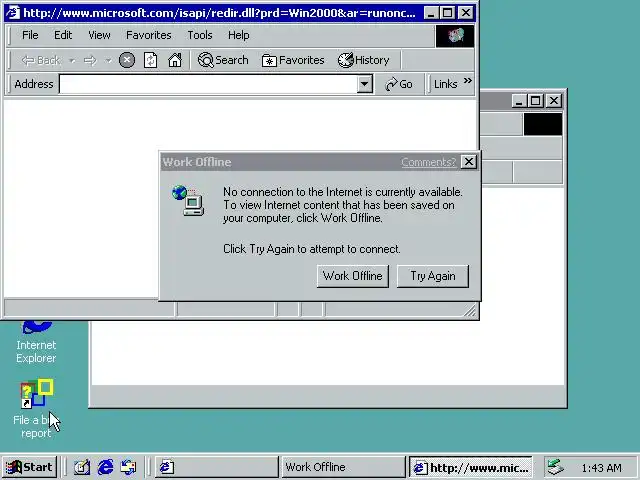Click the network tray icon near the clock
The image size is (640, 480).
click(x=556, y=467)
